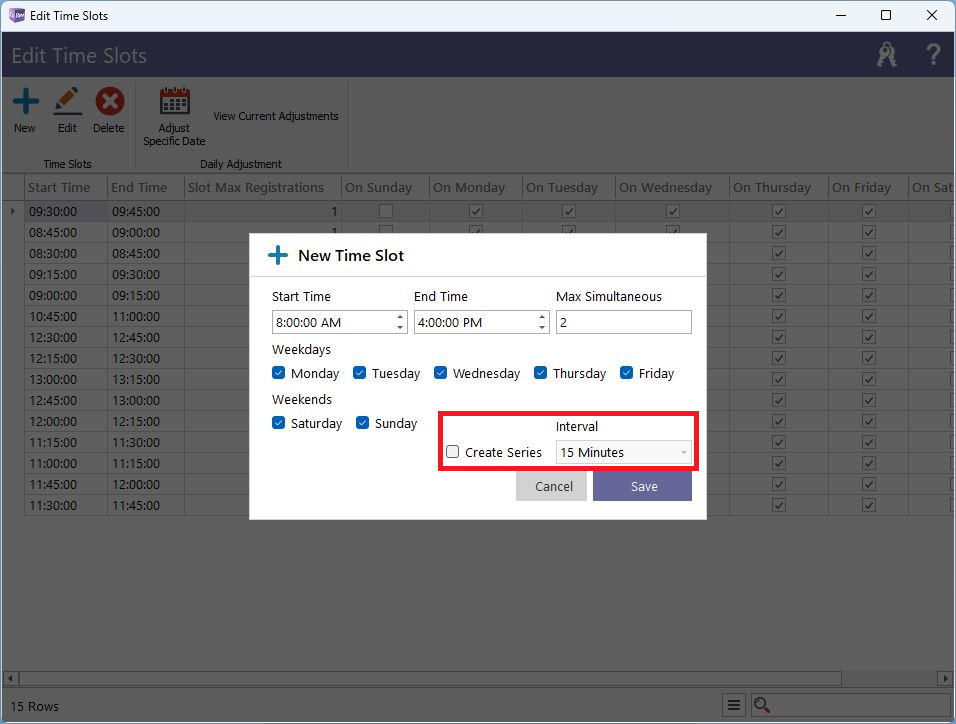
Task: Click the horizontal scrollbar thumb
Action: click(430, 678)
